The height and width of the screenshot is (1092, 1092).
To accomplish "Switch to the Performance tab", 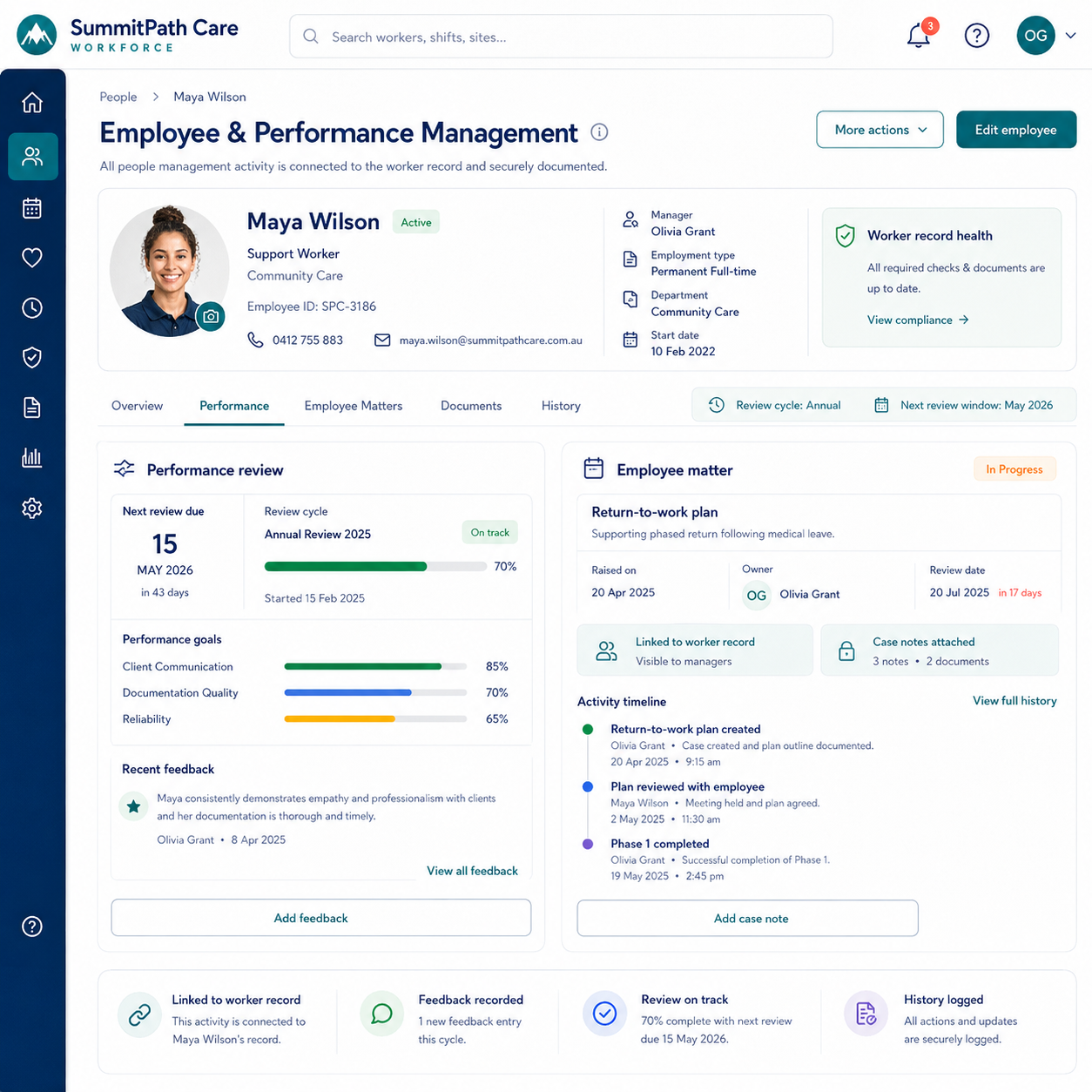I will 234,406.
